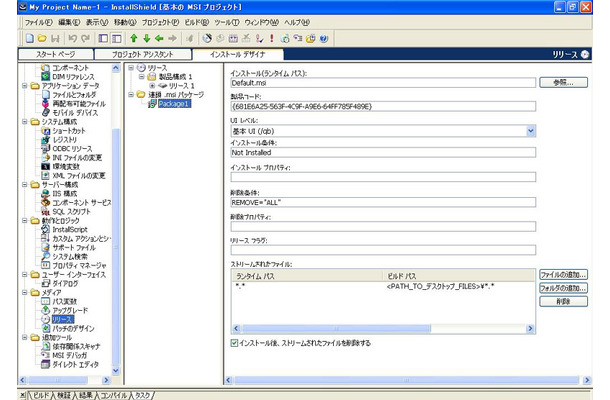Click the green up arrow in the toolbar

point(134,39)
